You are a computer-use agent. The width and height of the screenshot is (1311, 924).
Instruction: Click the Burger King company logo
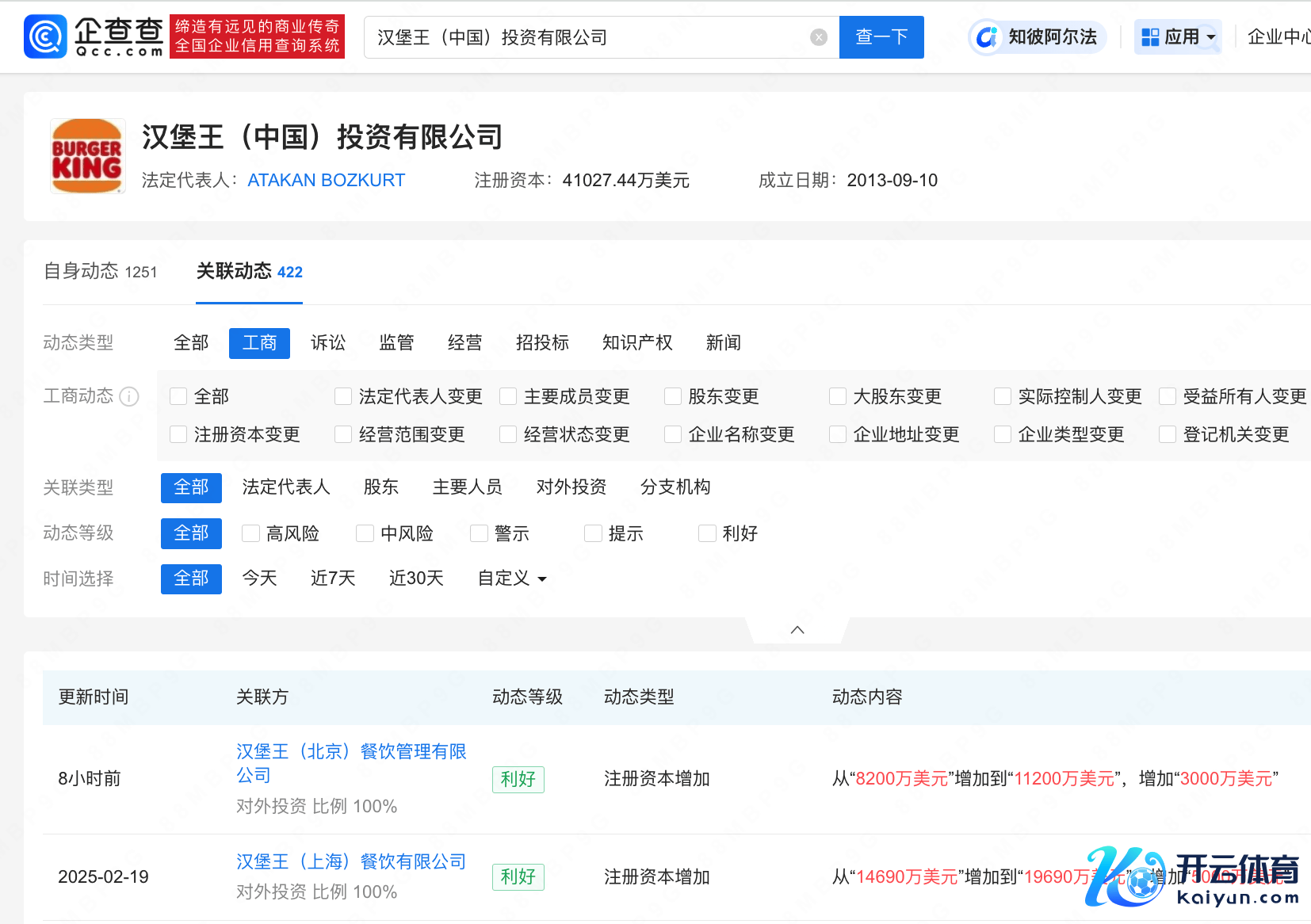click(87, 156)
